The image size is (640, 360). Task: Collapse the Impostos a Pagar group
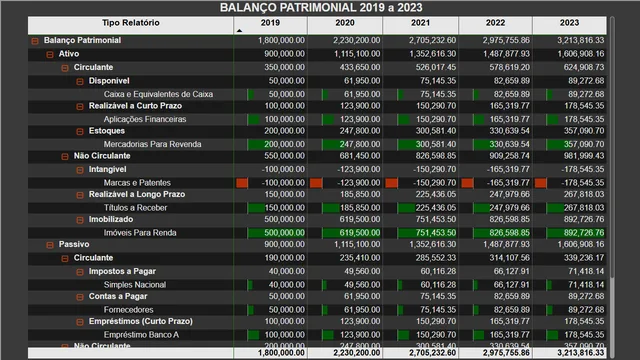coord(80,272)
